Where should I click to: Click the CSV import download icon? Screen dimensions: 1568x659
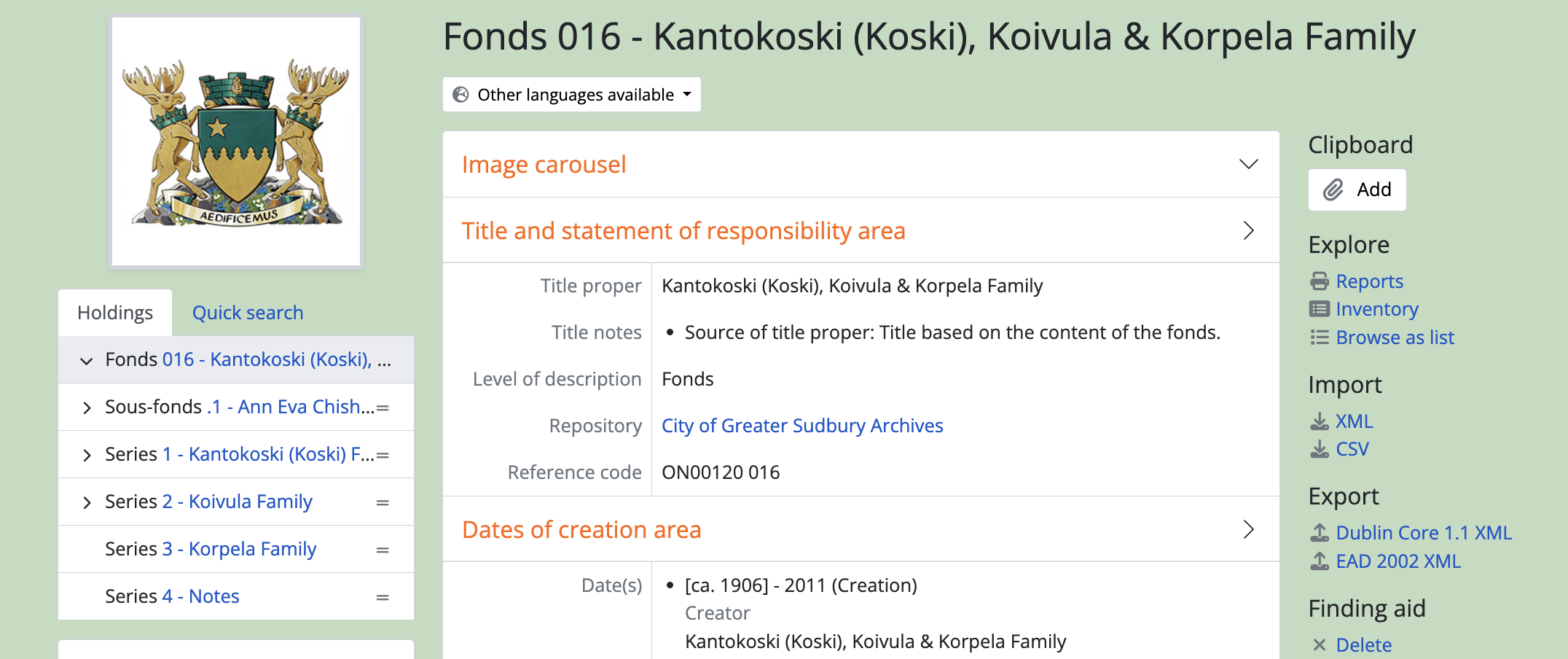pyautogui.click(x=1320, y=449)
